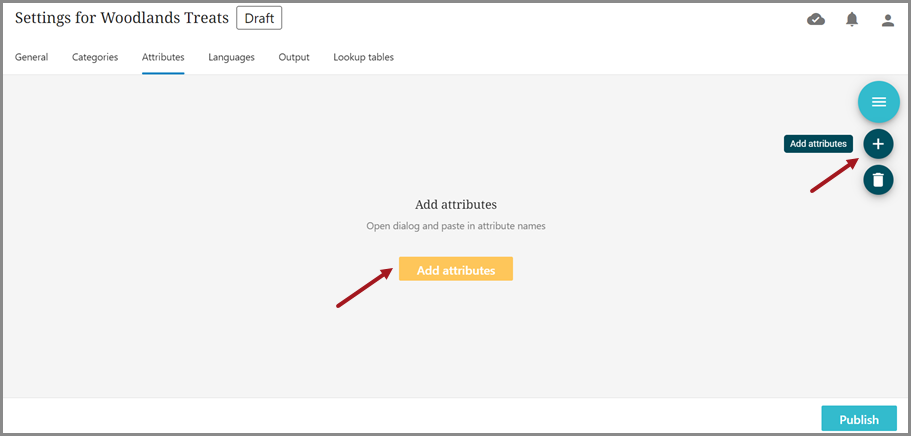Viewport: 911px width, 436px height.
Task: Click the dark Add attributes tooltip label
Action: pyautogui.click(x=818, y=144)
